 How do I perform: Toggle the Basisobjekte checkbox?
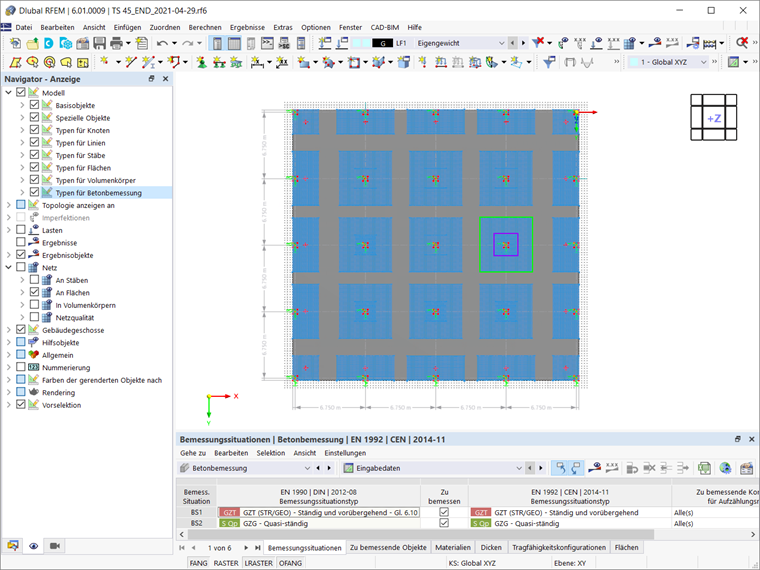point(34,105)
